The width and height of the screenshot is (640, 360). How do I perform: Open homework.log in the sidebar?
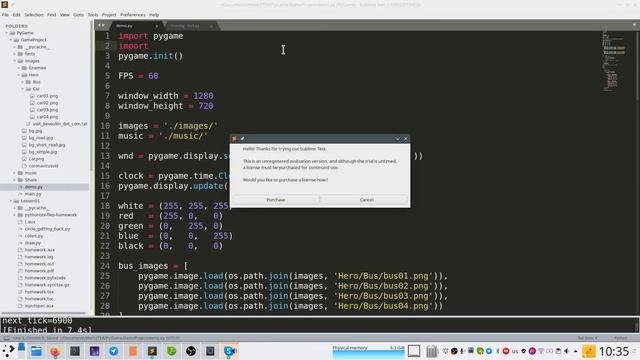39,257
